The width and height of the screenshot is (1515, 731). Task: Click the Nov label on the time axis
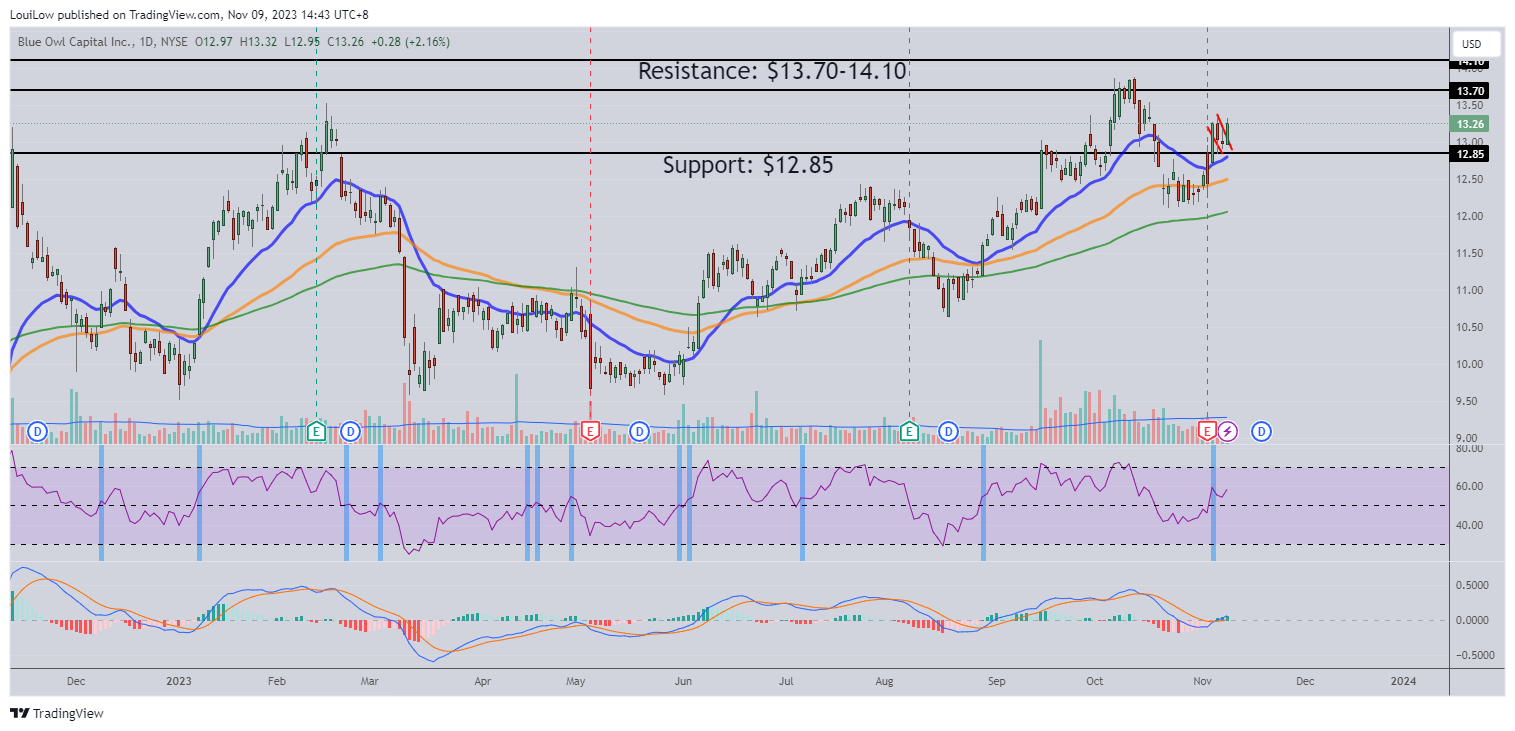[x=1201, y=681]
